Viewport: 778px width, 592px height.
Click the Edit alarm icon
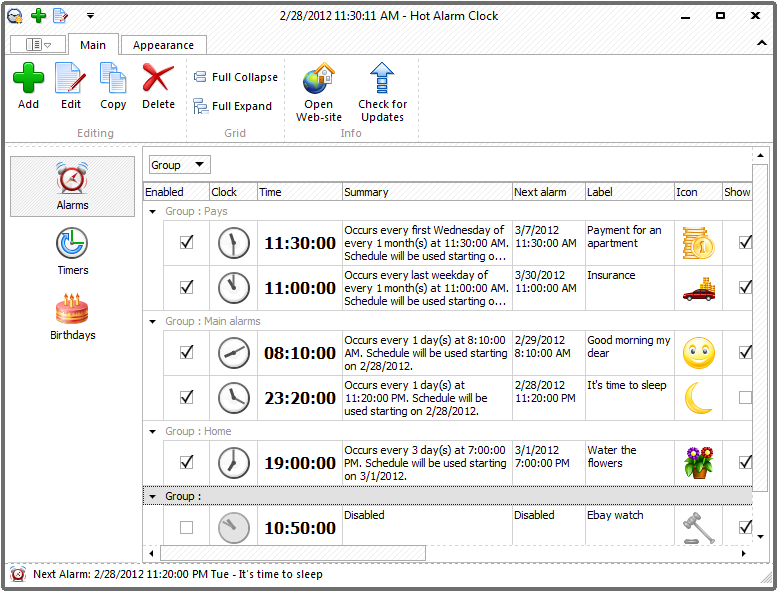pyautogui.click(x=70, y=79)
